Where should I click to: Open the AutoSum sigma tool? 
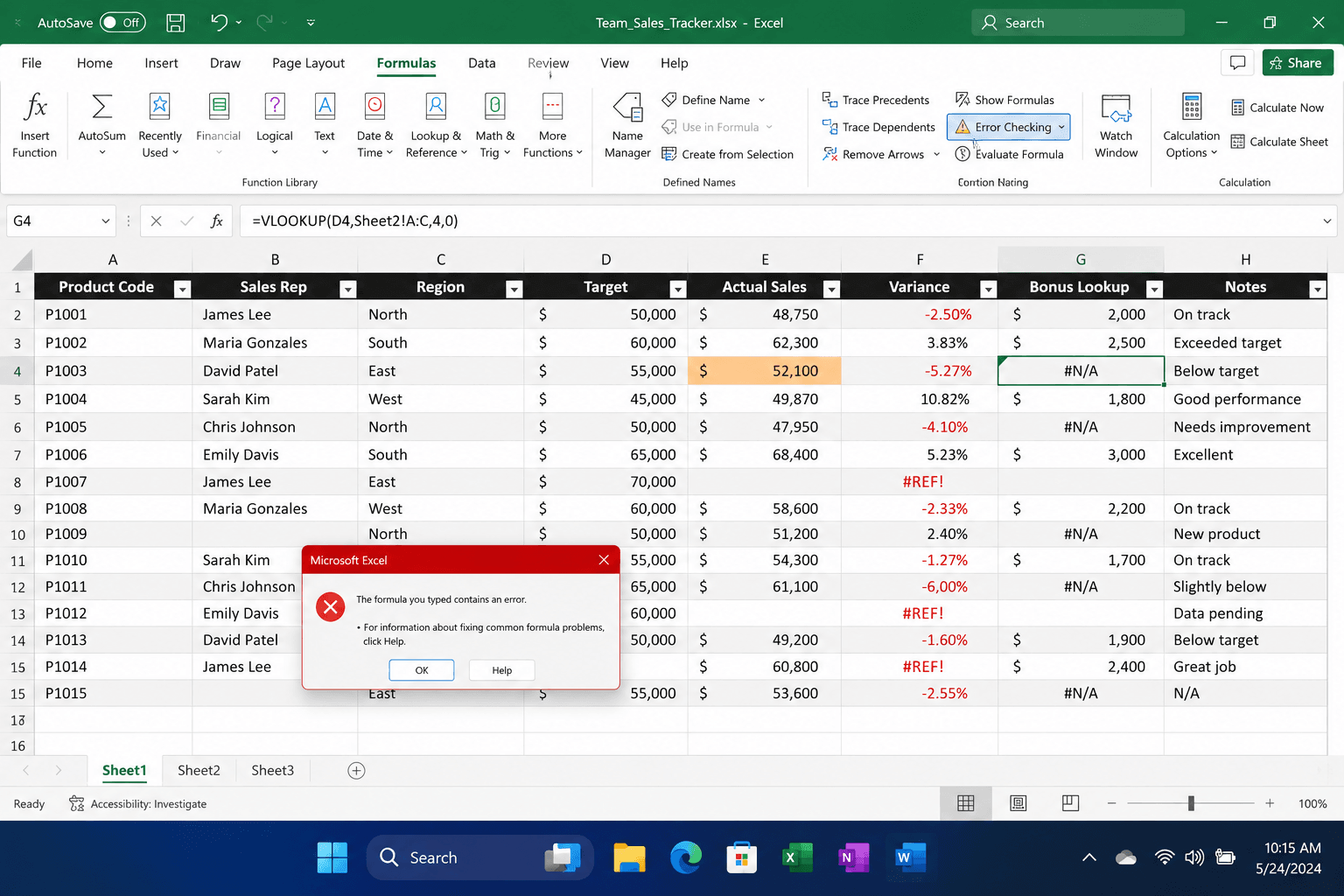pyautogui.click(x=101, y=125)
